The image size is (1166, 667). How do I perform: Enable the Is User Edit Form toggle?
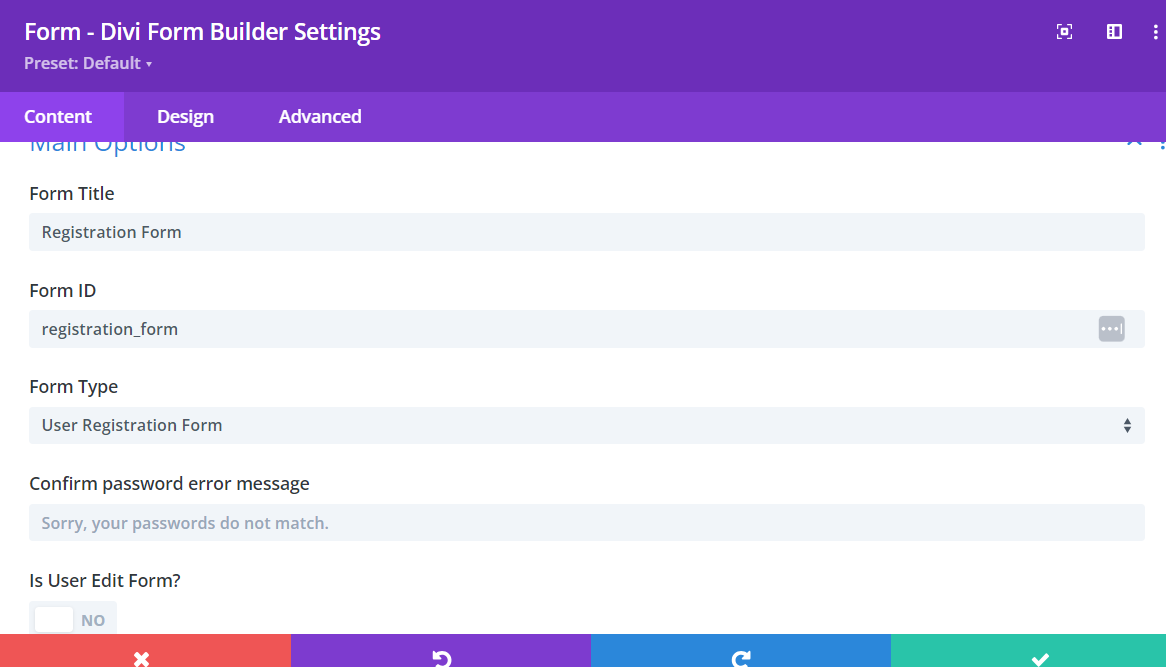pos(53,618)
